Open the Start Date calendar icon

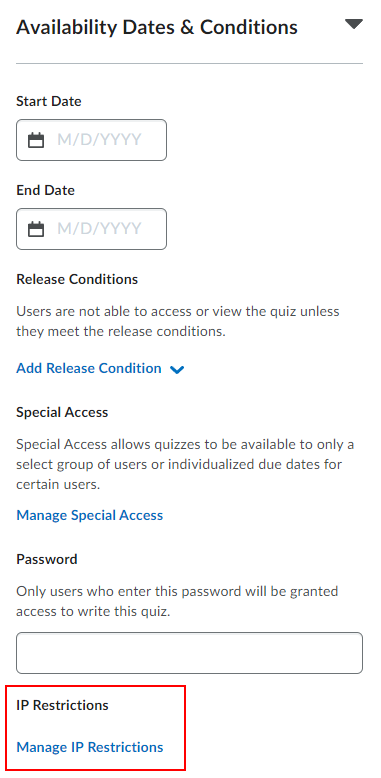click(36, 140)
